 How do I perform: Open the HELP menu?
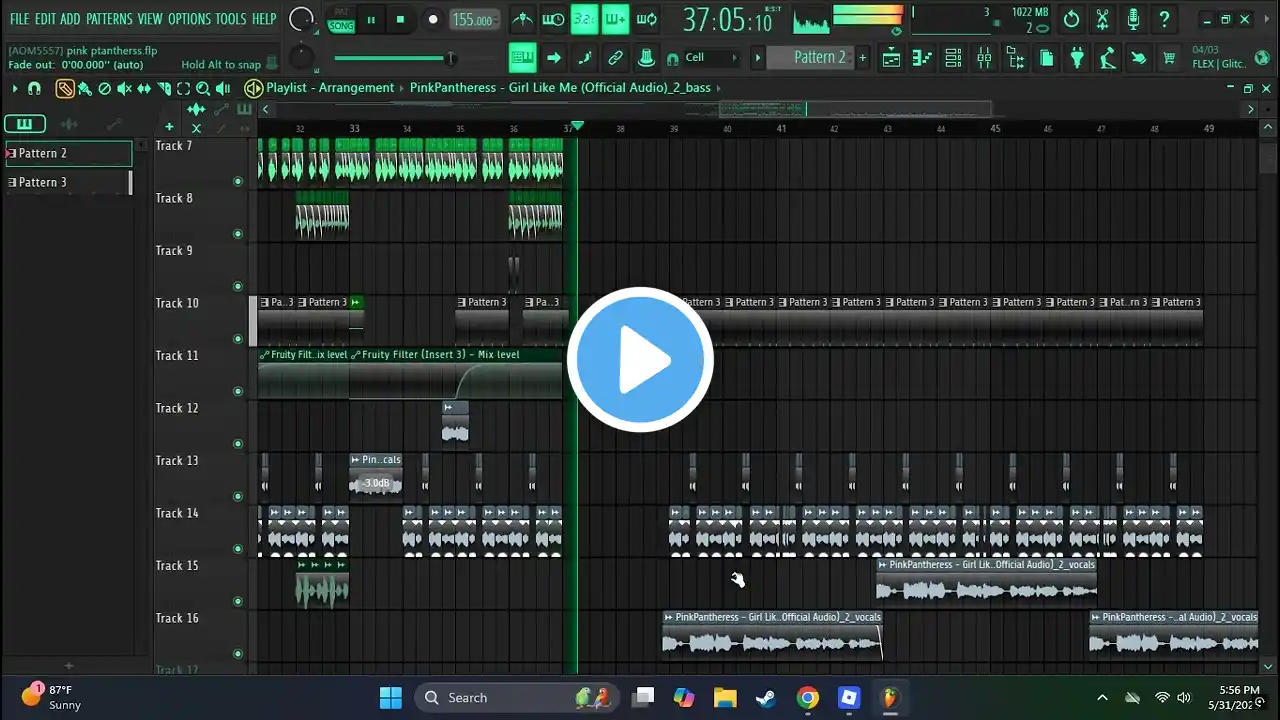click(x=264, y=19)
